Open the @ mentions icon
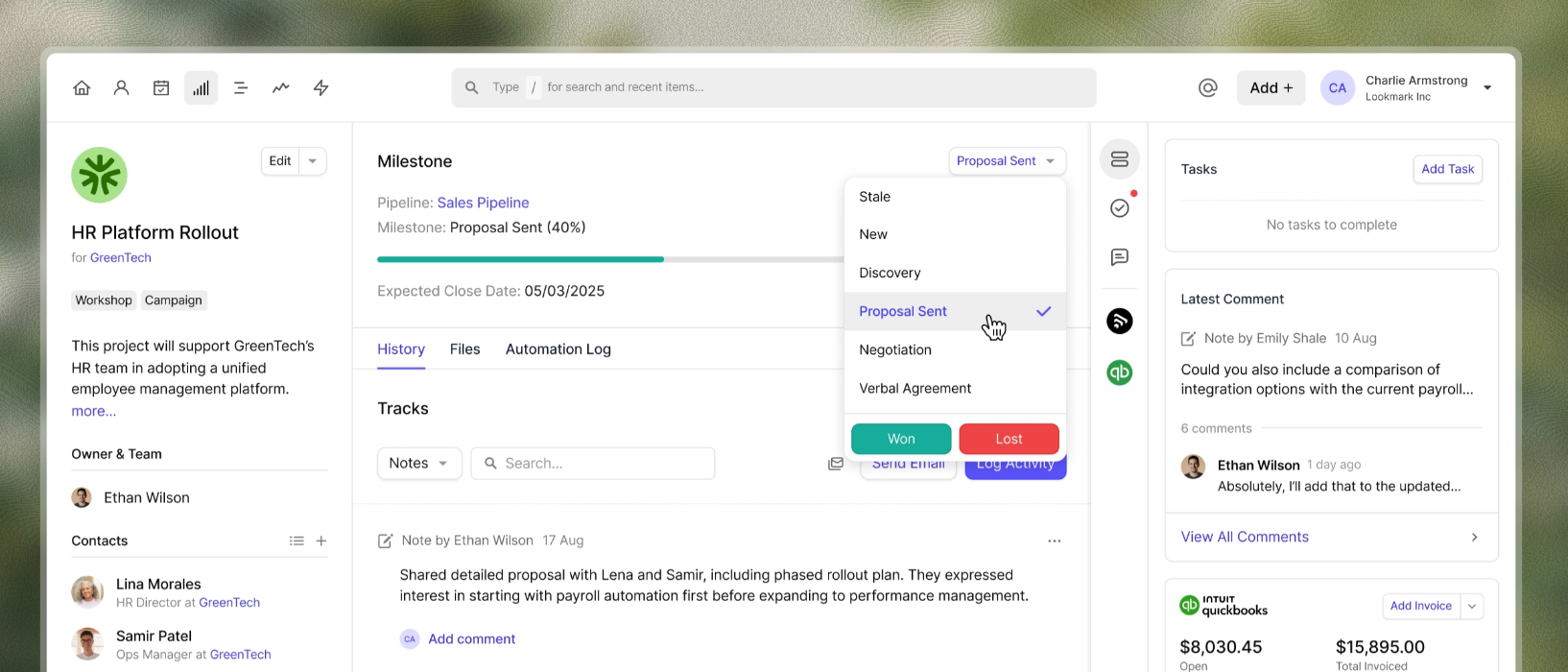1568x672 pixels. click(1208, 87)
